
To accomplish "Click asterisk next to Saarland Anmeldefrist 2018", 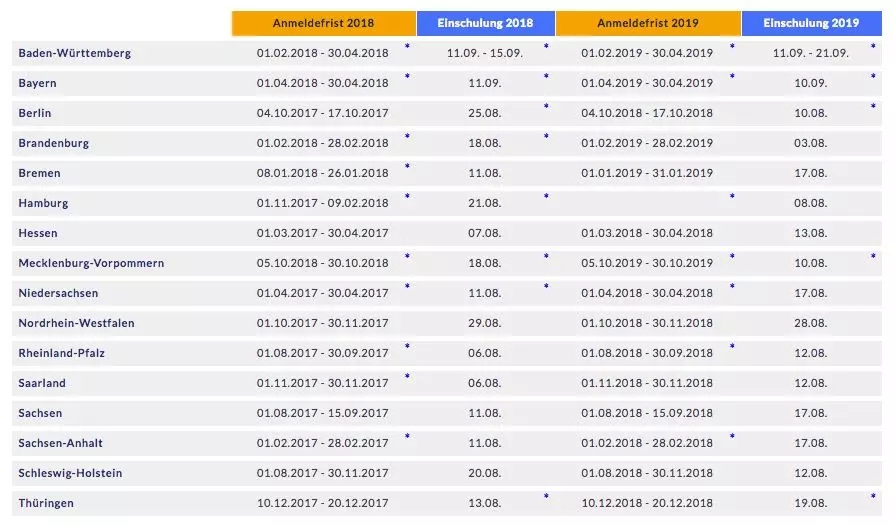I will tap(407, 377).
